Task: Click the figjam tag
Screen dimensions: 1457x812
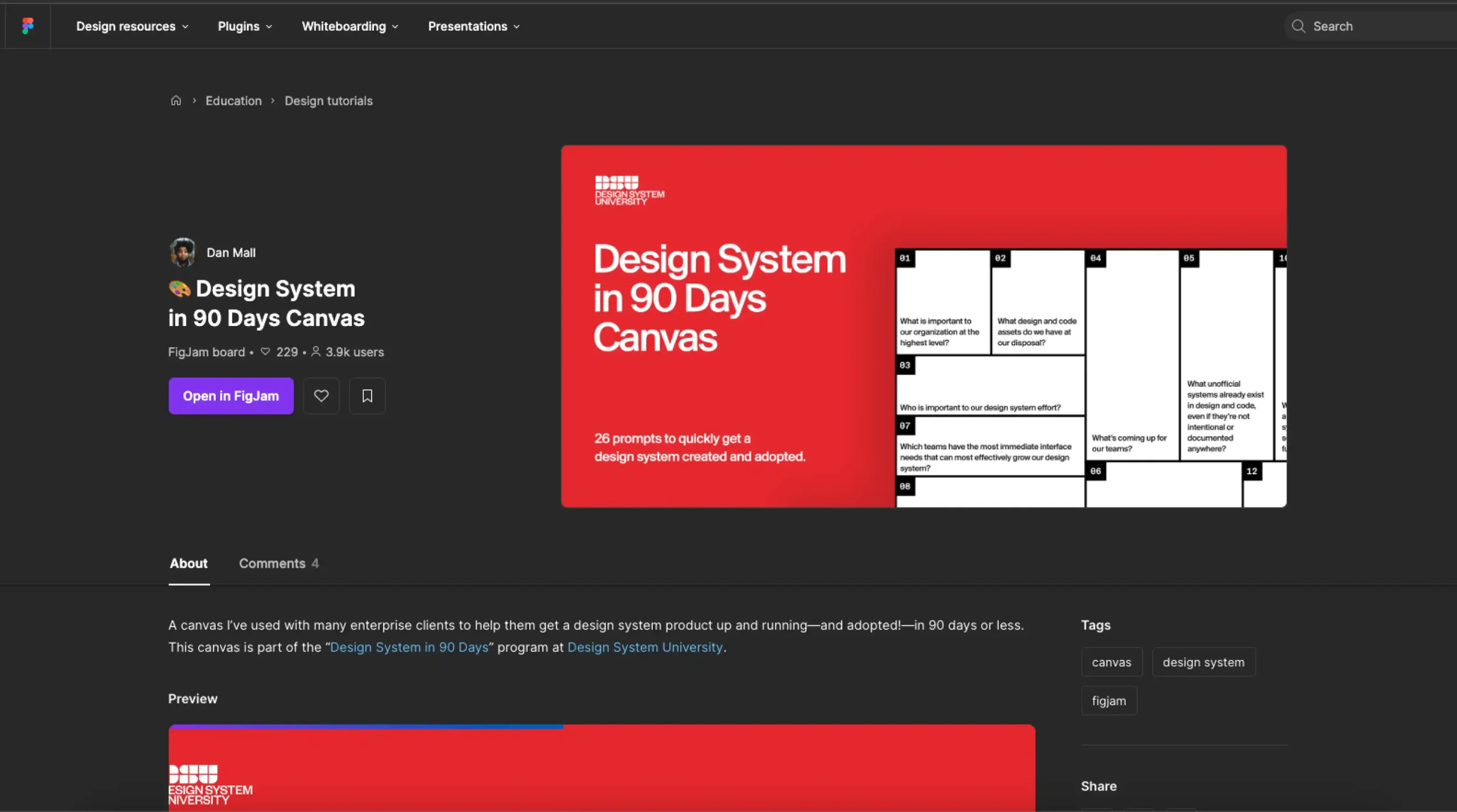Action: (x=1109, y=700)
